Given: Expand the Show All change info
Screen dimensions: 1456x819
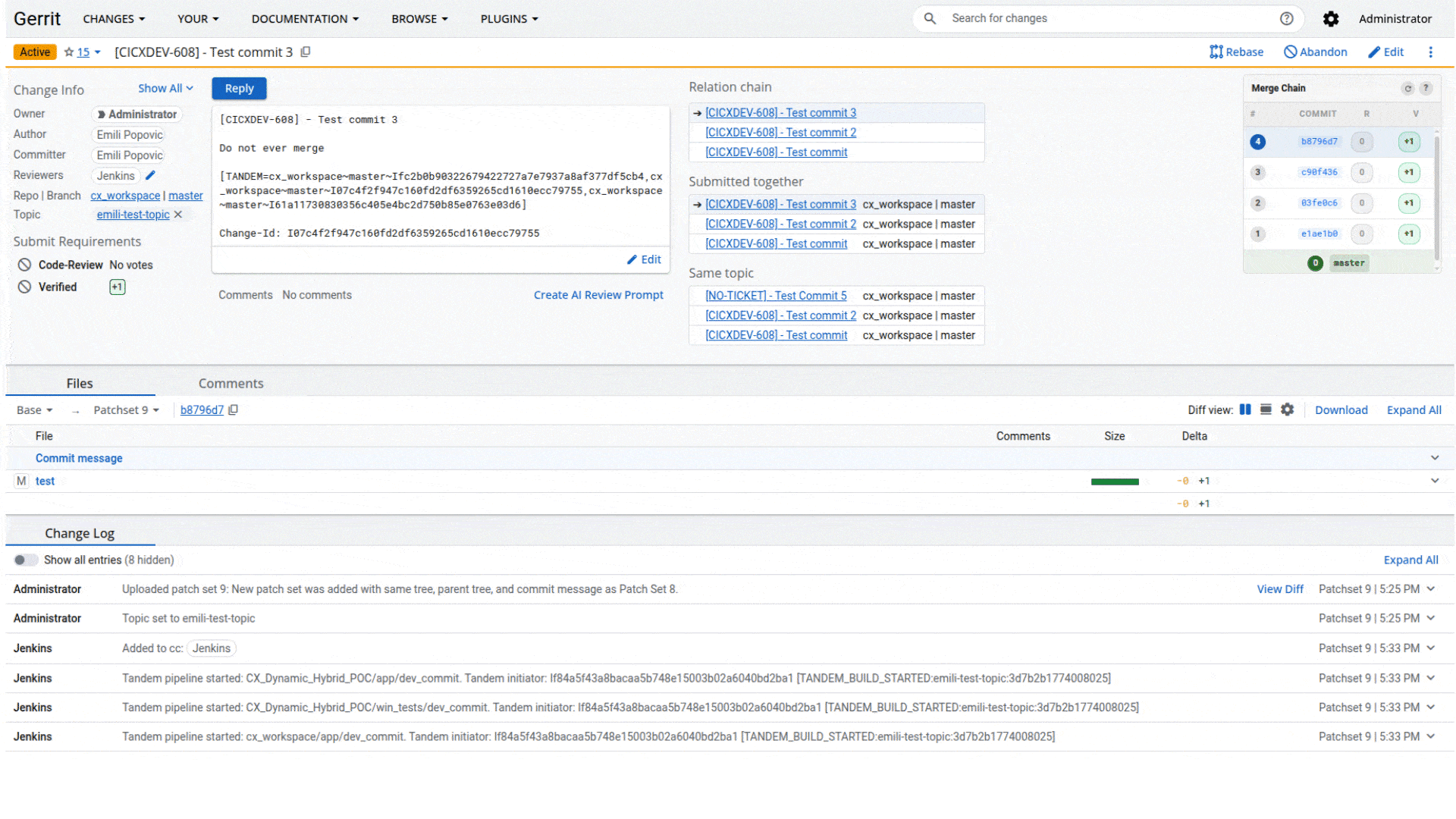Looking at the screenshot, I should pyautogui.click(x=165, y=89).
